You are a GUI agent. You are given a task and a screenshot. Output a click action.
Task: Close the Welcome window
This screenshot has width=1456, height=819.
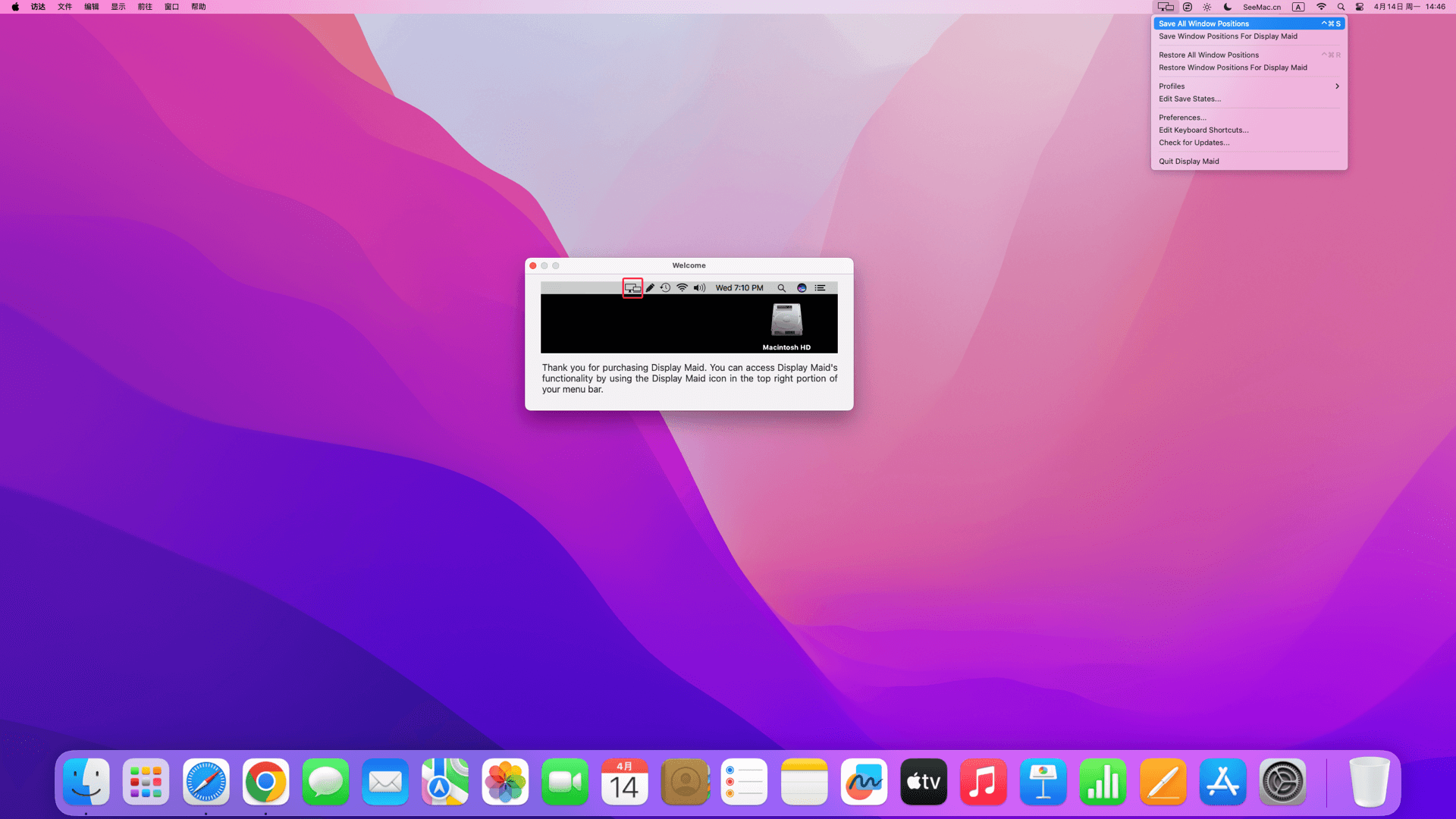(533, 265)
